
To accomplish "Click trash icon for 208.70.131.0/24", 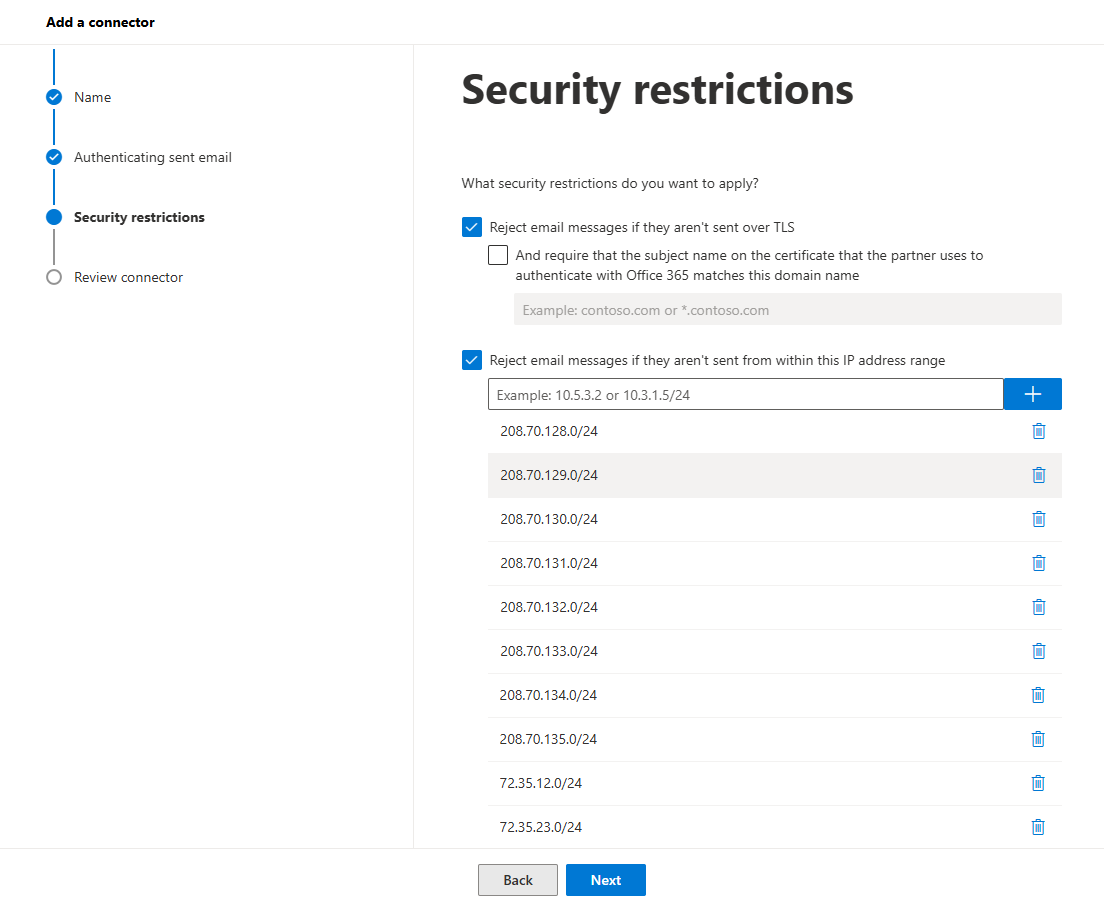I will click(x=1038, y=563).
